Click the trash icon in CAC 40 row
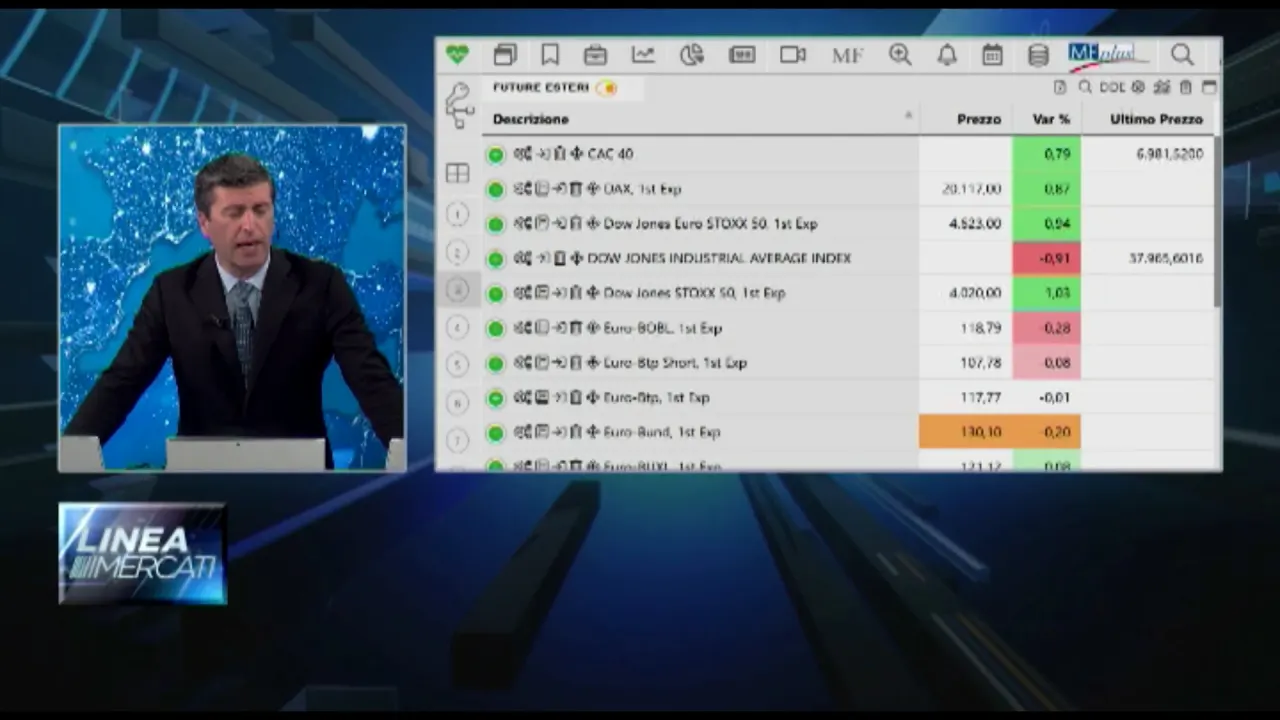Viewport: 1280px width, 720px height. point(560,154)
